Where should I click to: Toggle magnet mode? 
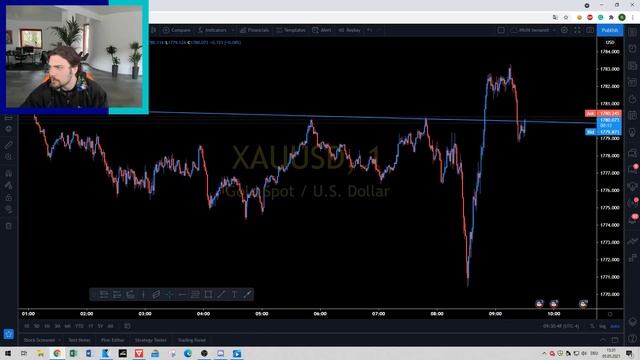click(x=9, y=173)
